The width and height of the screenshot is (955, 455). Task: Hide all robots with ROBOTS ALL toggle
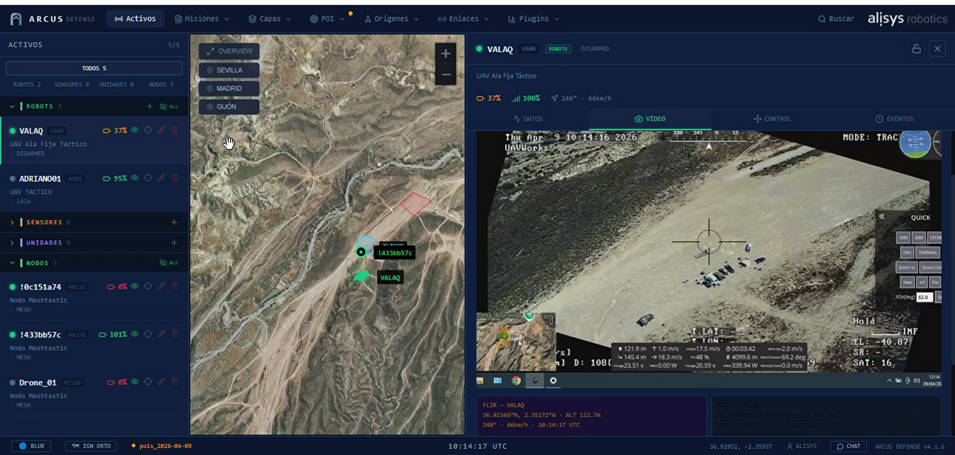tap(169, 107)
